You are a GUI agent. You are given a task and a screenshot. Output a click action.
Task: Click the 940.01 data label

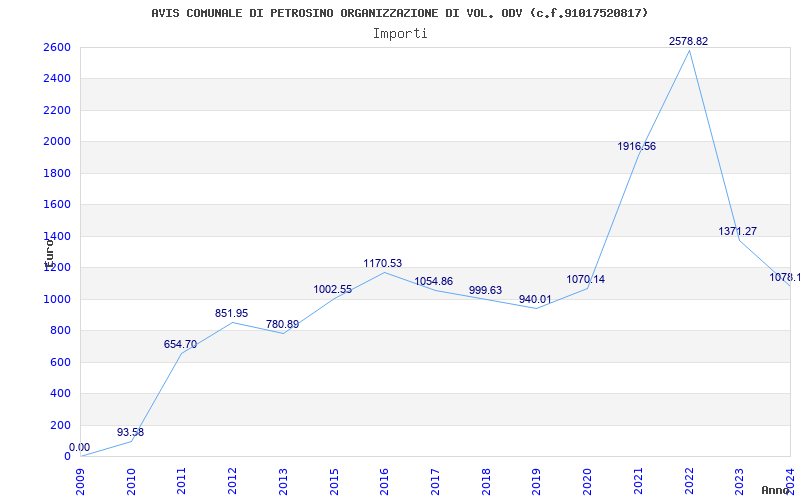[535, 300]
